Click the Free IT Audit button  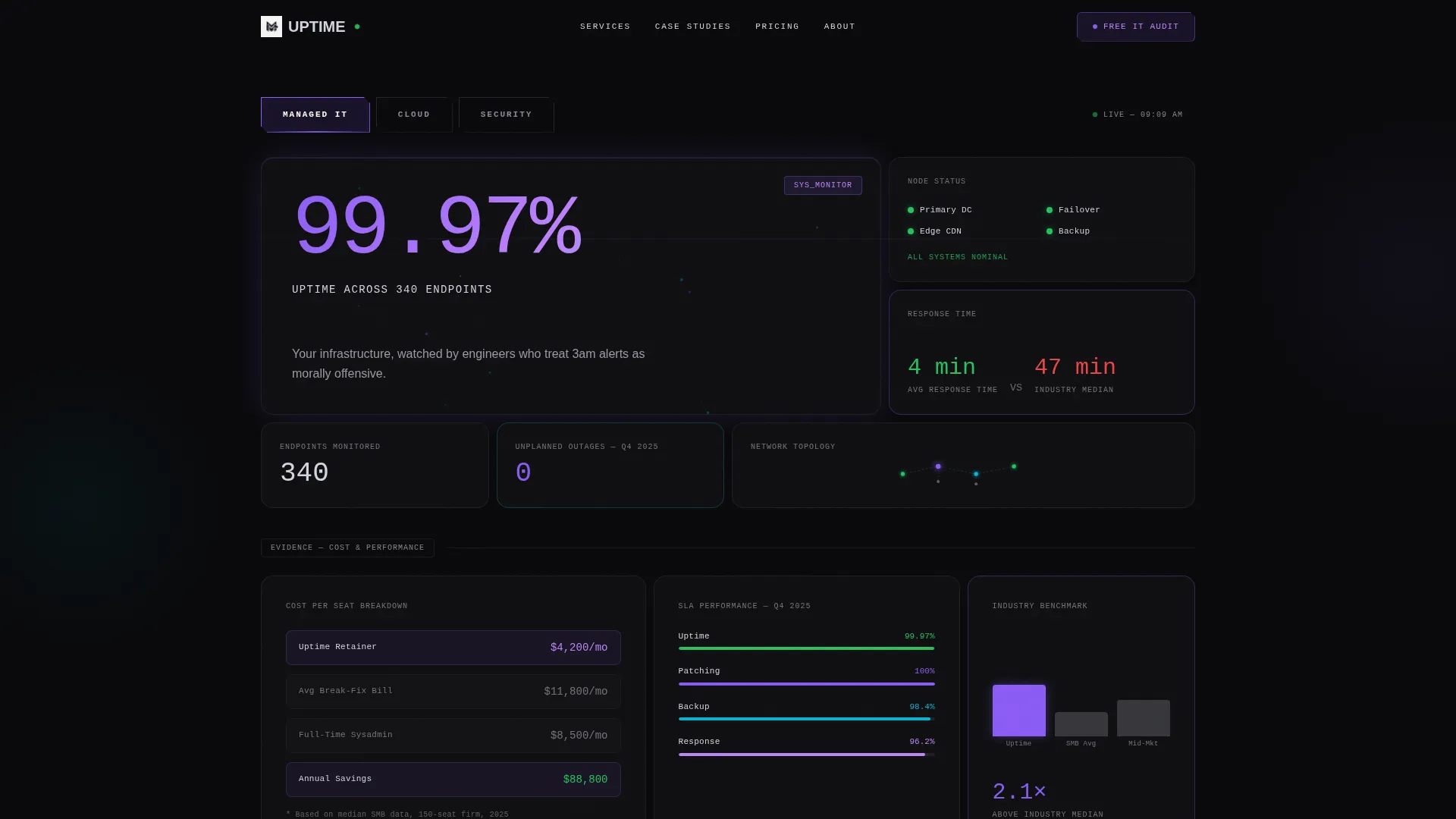click(1135, 27)
